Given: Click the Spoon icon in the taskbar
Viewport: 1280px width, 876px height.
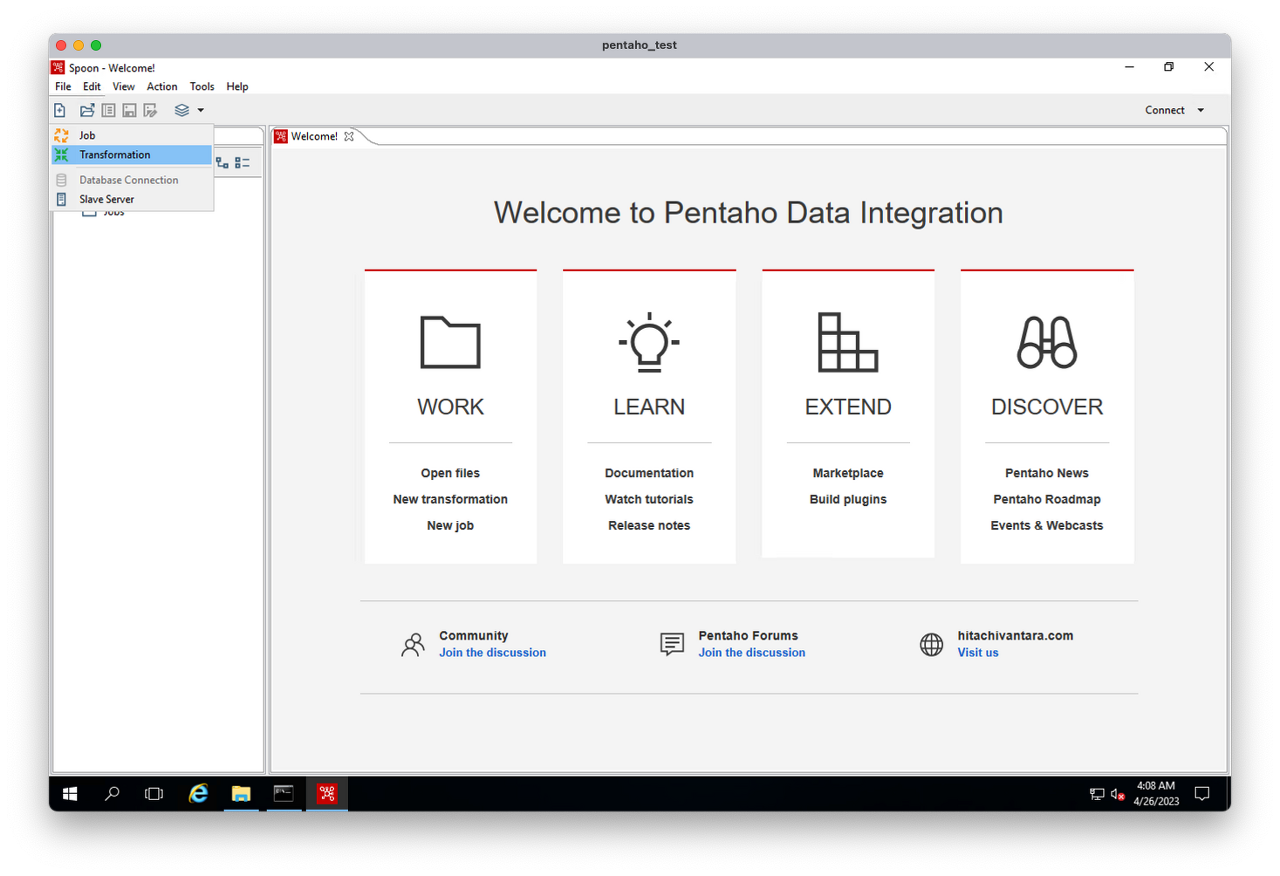Looking at the screenshot, I should pyautogui.click(x=327, y=794).
